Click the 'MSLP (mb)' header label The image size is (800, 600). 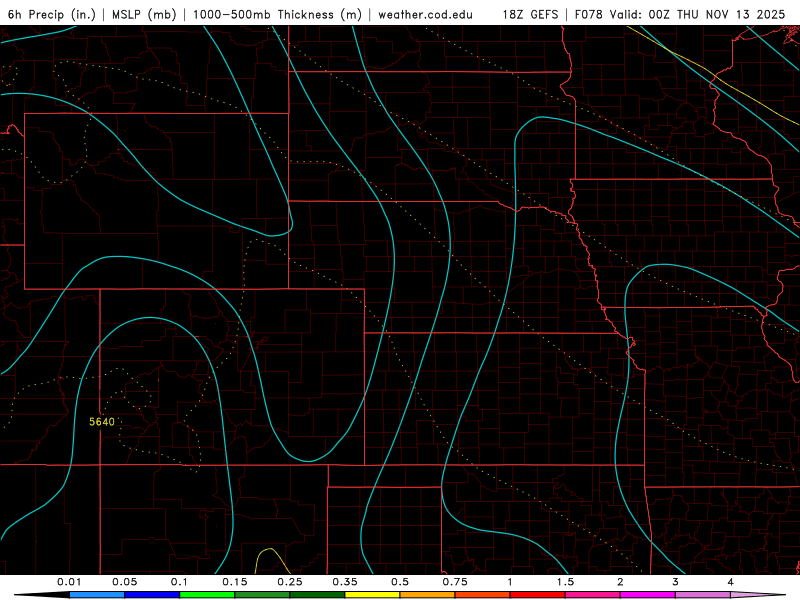click(144, 14)
